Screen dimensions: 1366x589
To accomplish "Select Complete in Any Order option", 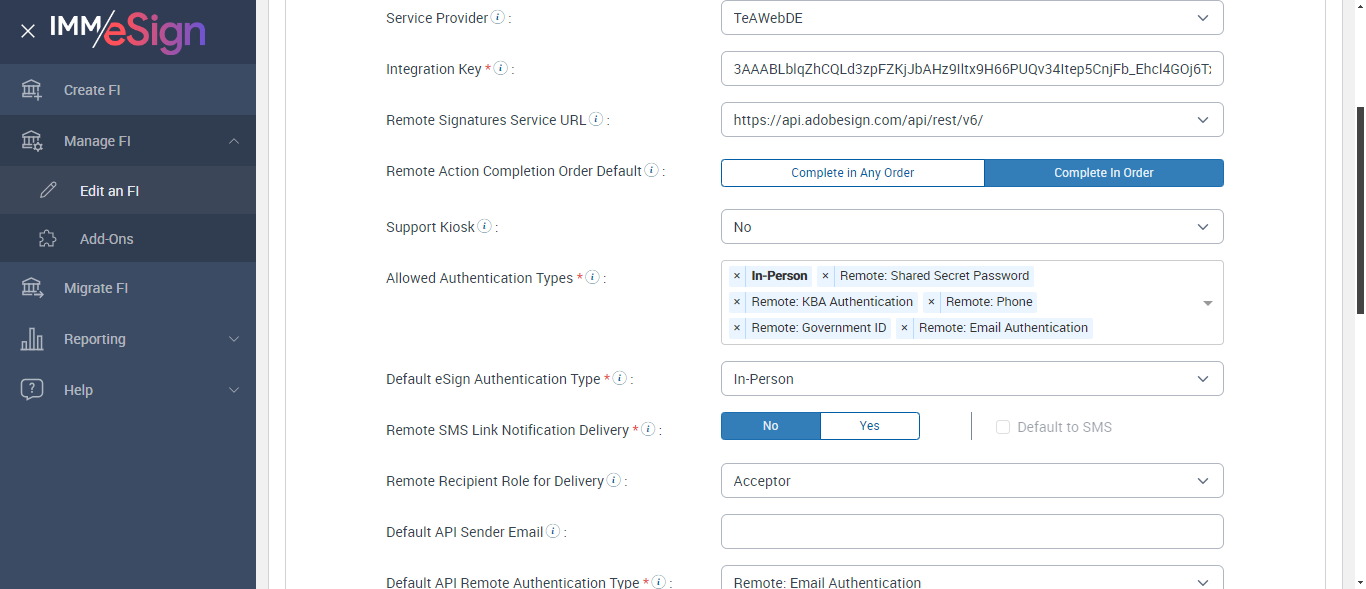I will click(852, 173).
